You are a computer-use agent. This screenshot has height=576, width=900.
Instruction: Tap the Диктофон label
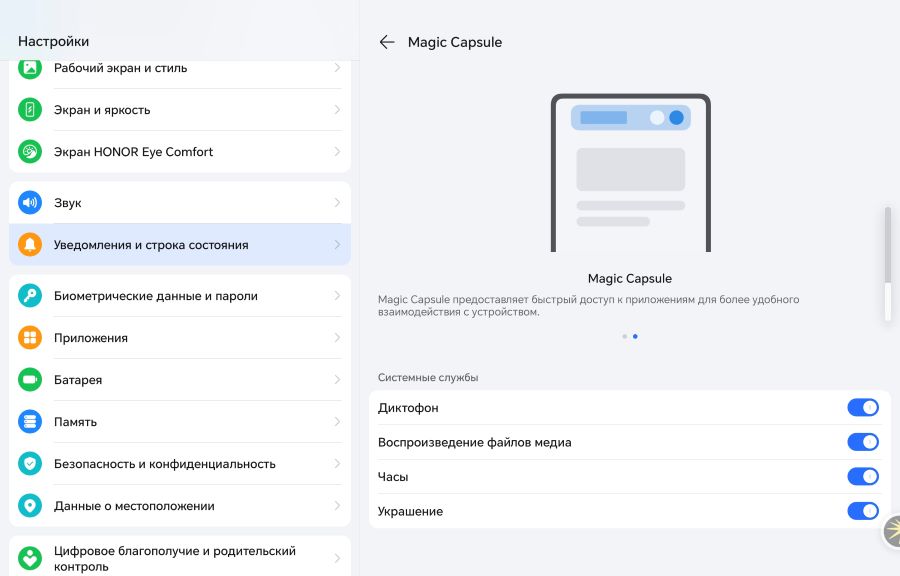tap(408, 407)
